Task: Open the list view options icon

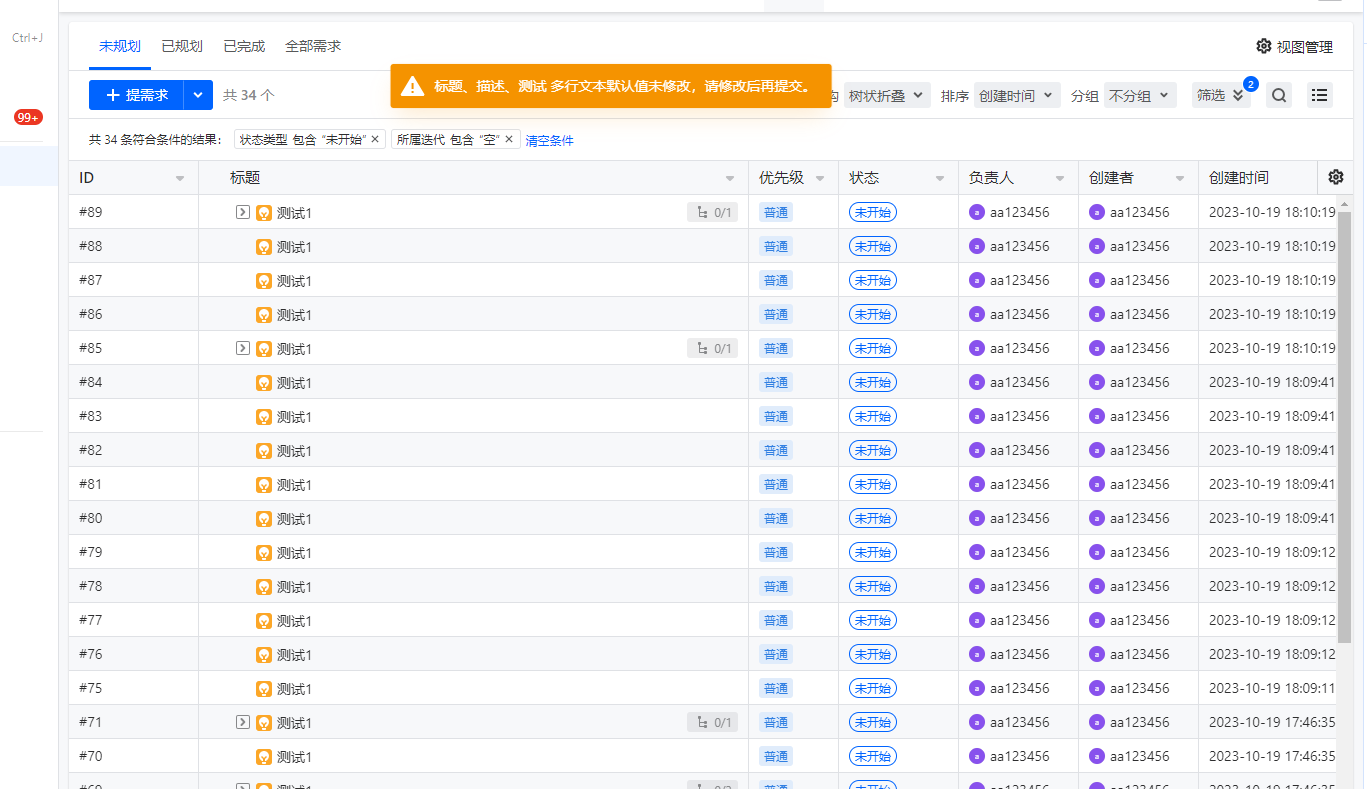Action: pos(1320,96)
